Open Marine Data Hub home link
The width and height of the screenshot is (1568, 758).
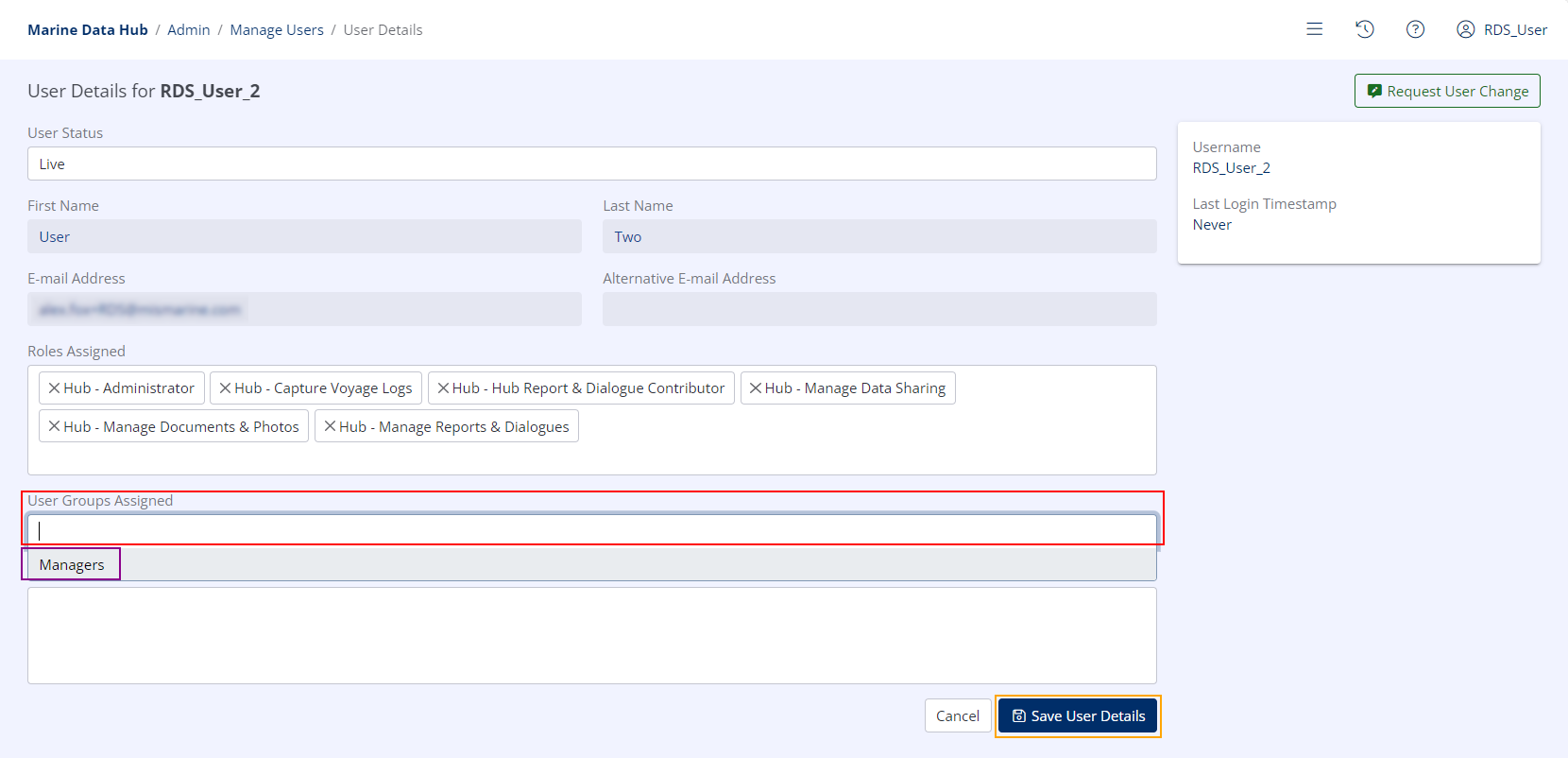tap(88, 30)
